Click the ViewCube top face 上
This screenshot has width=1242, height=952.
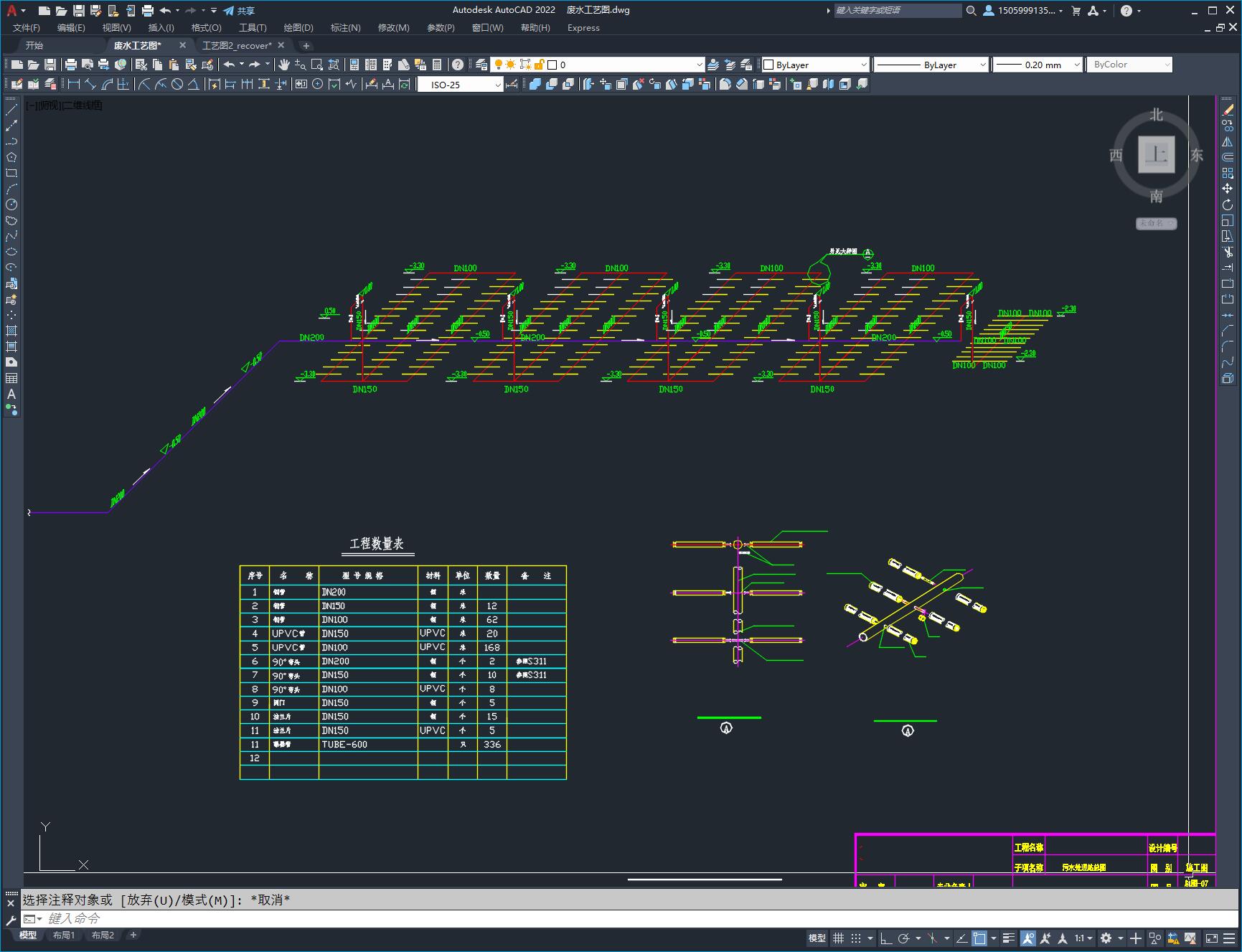pyautogui.click(x=1156, y=154)
